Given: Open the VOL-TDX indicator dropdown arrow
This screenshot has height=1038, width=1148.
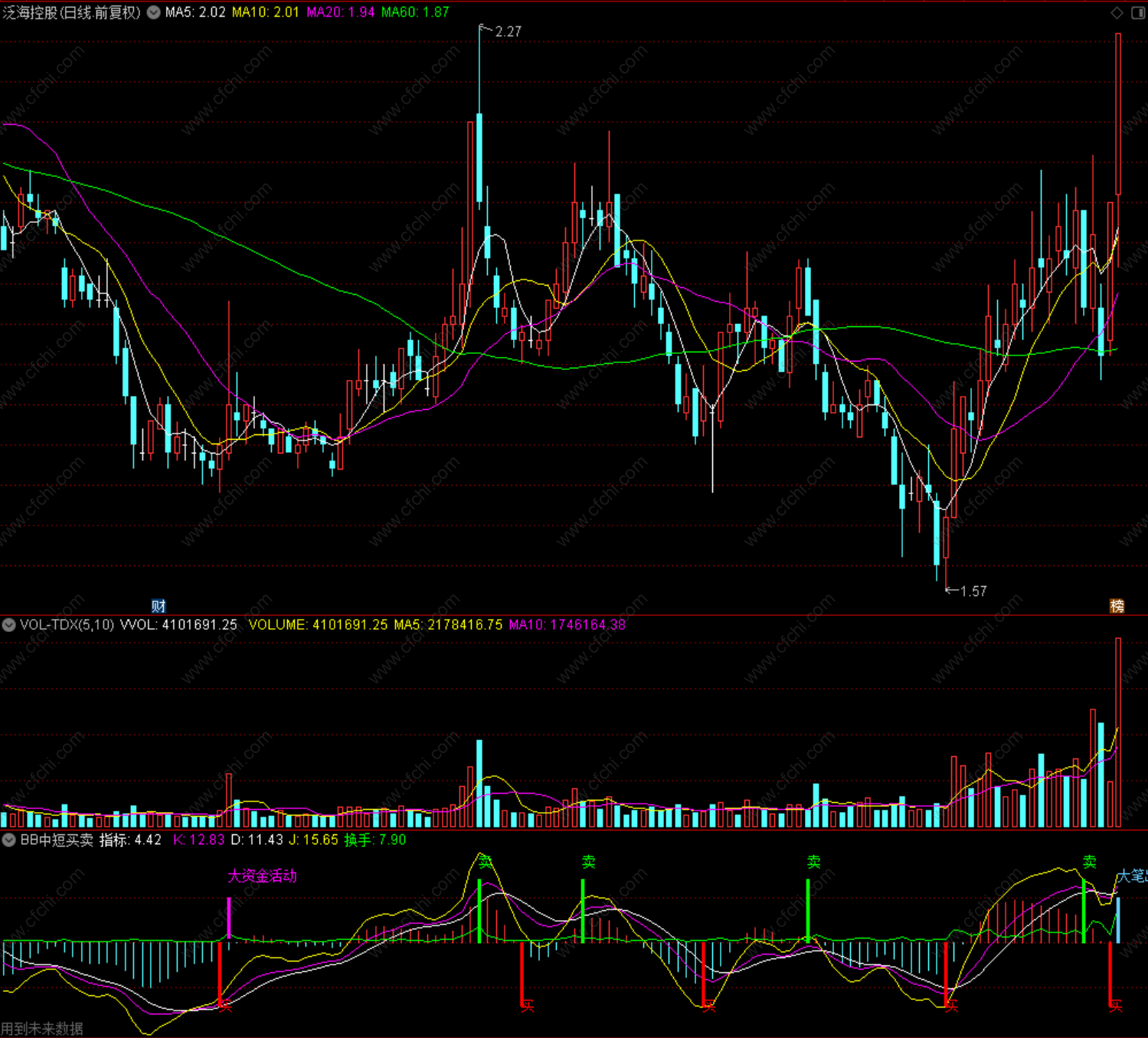Looking at the screenshot, I should click(x=8, y=624).
